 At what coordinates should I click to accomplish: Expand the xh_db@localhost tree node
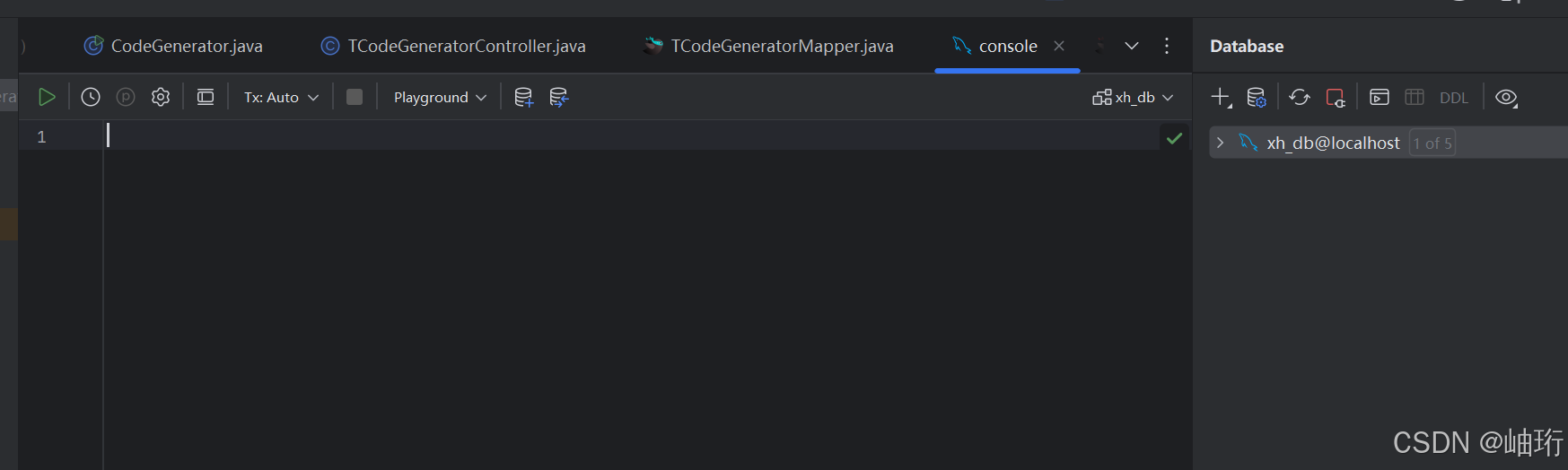click(1220, 143)
